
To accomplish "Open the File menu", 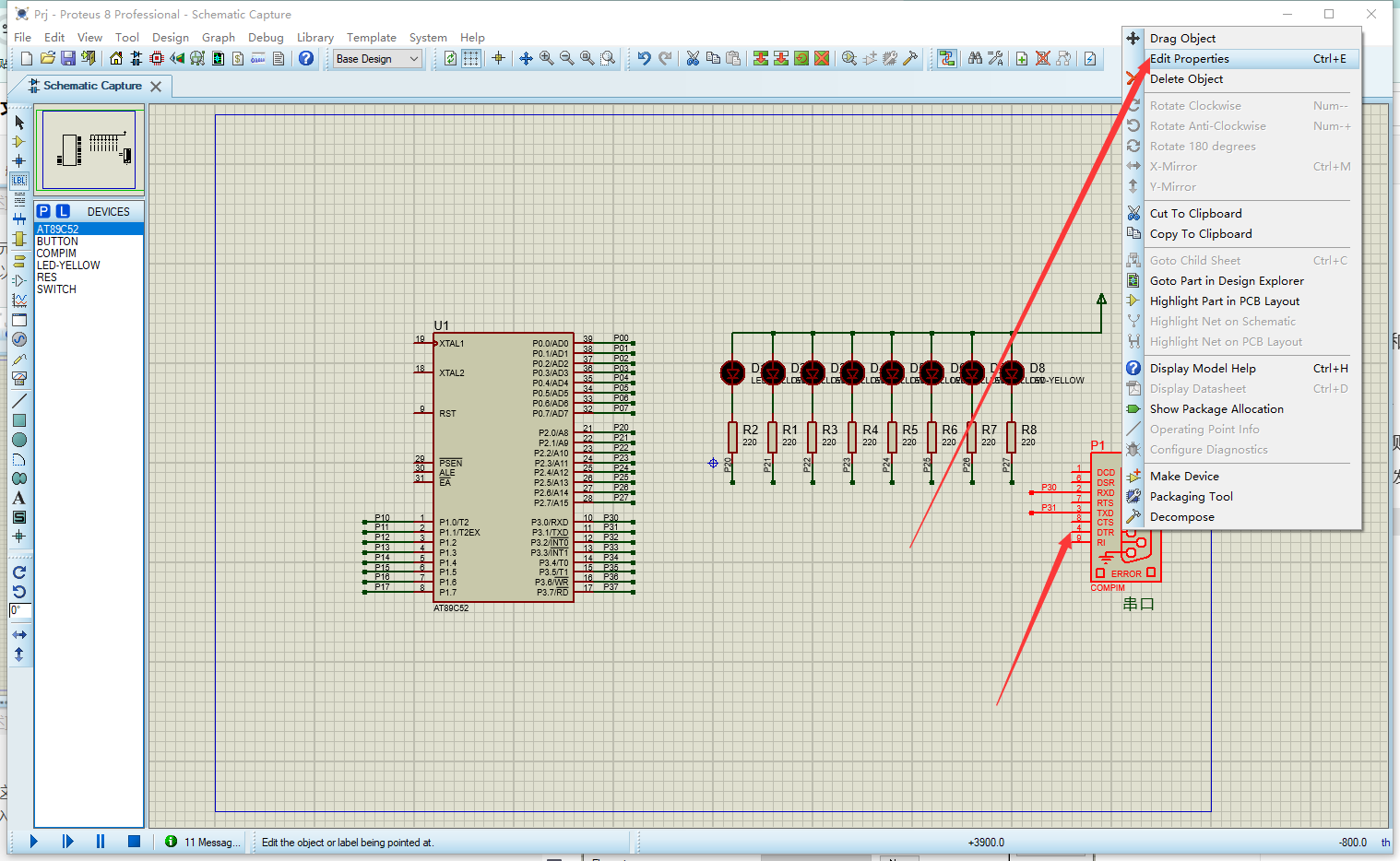I will click(x=23, y=38).
